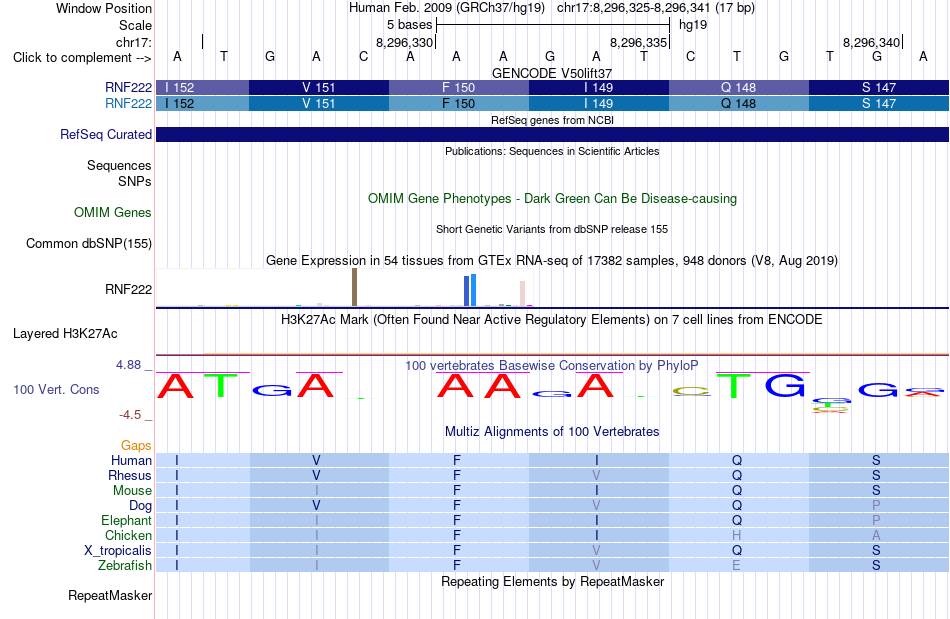
Task: Open the Common dbSNP(155) track label
Action: click(x=89, y=243)
